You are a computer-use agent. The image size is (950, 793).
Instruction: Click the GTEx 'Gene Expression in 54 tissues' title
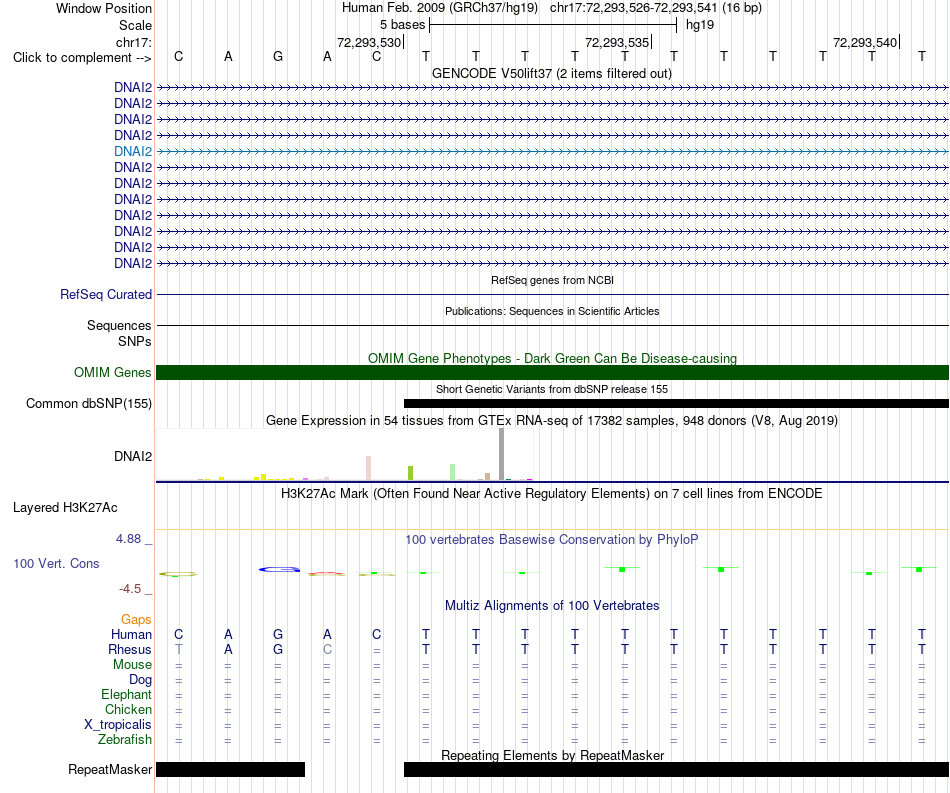(552, 420)
